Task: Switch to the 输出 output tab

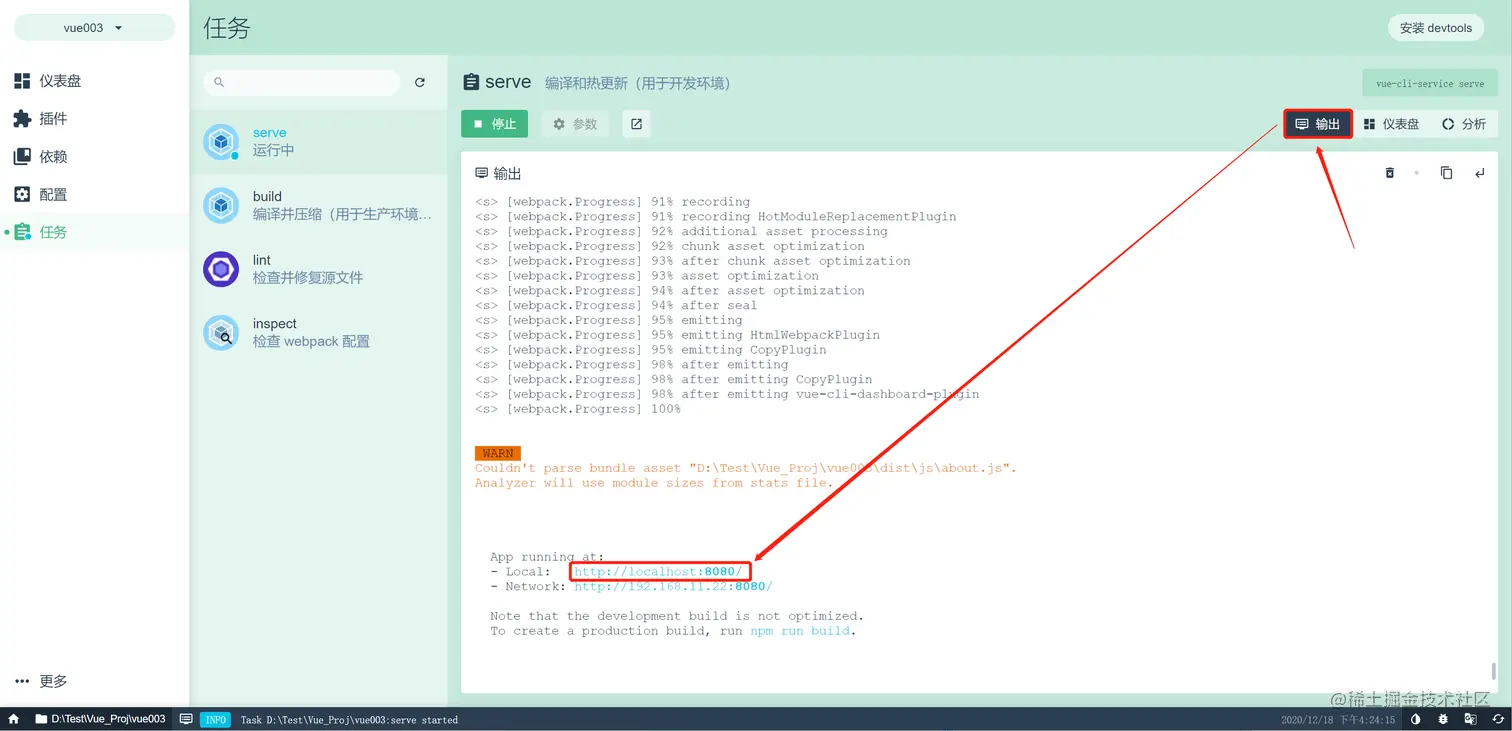Action: (1318, 124)
